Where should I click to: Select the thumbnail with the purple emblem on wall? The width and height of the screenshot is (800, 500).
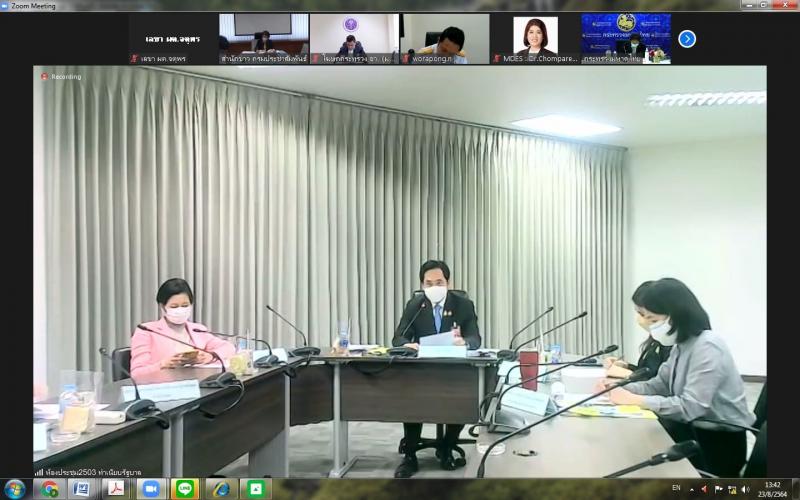[355, 38]
